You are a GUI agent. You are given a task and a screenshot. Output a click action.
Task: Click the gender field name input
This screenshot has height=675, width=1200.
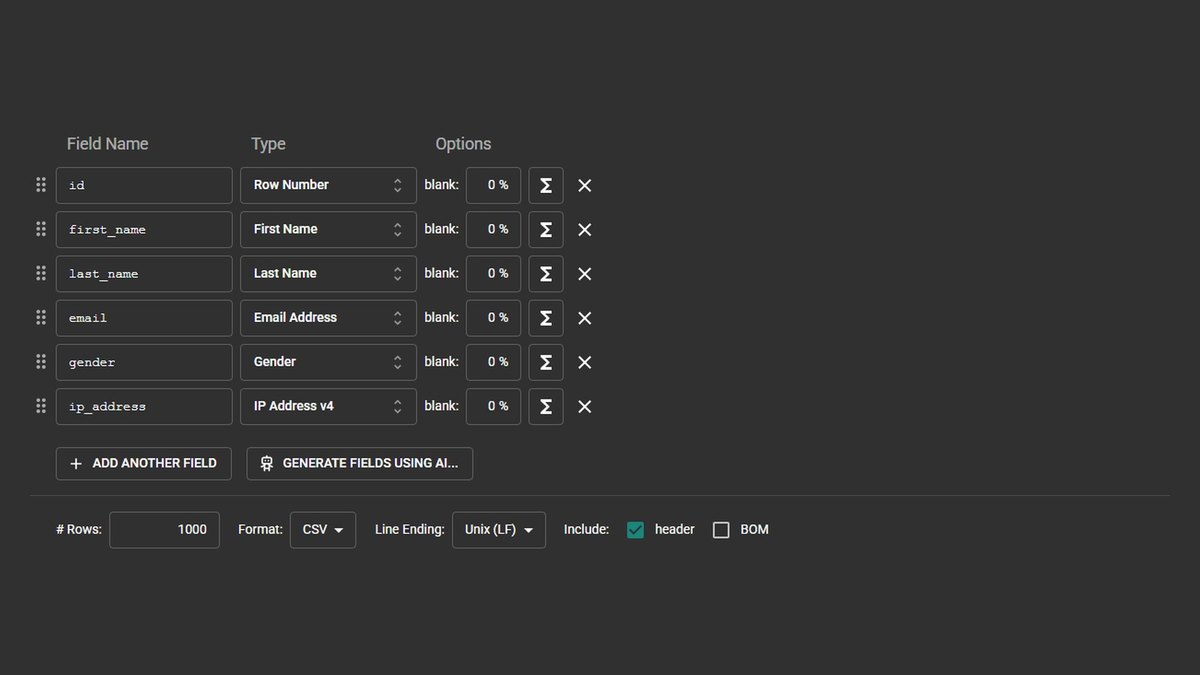[x=144, y=362]
